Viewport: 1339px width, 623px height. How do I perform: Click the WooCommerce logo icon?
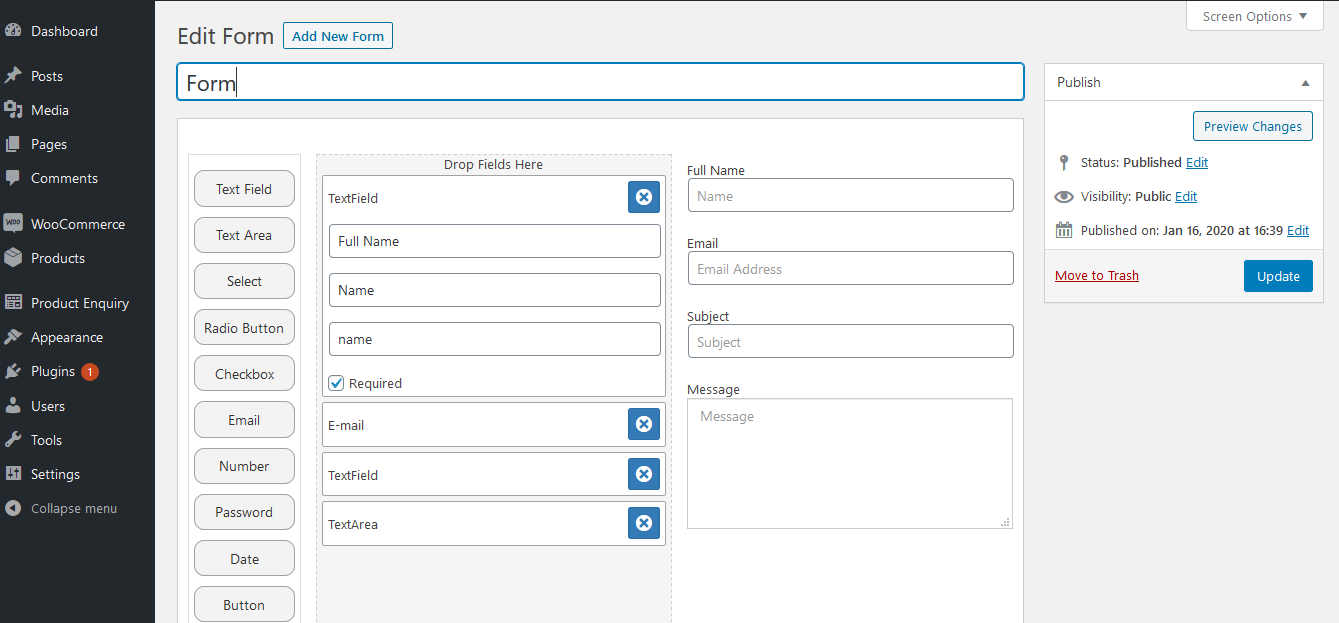pos(13,224)
